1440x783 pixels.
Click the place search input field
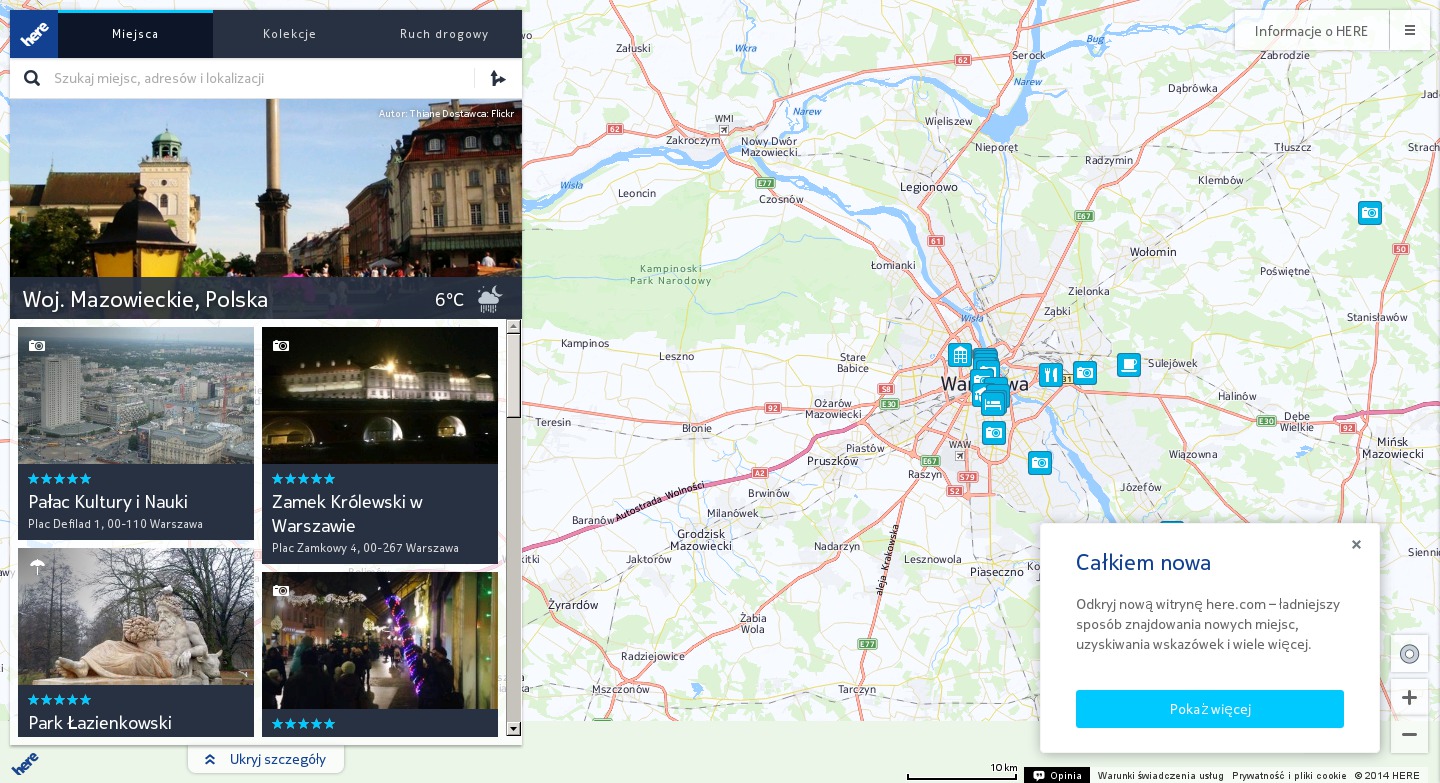tap(260, 78)
